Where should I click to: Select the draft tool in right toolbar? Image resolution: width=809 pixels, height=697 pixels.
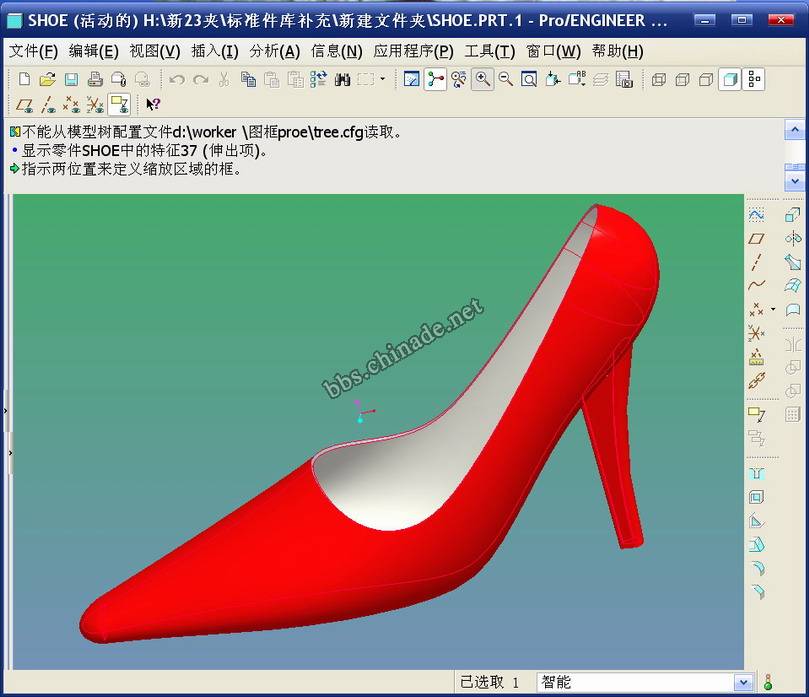[x=756, y=544]
